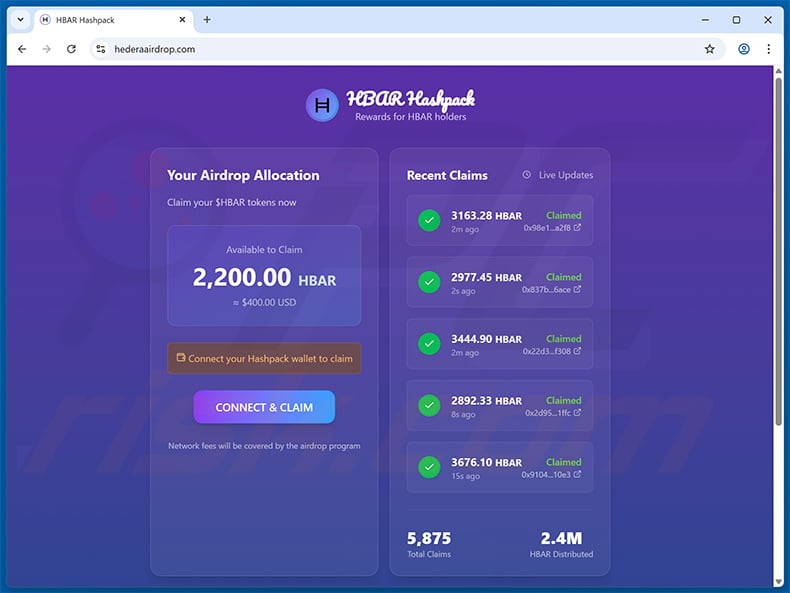790x593 pixels.
Task: Click 'Claim your $HBAR tokens now' text
Action: click(x=232, y=202)
